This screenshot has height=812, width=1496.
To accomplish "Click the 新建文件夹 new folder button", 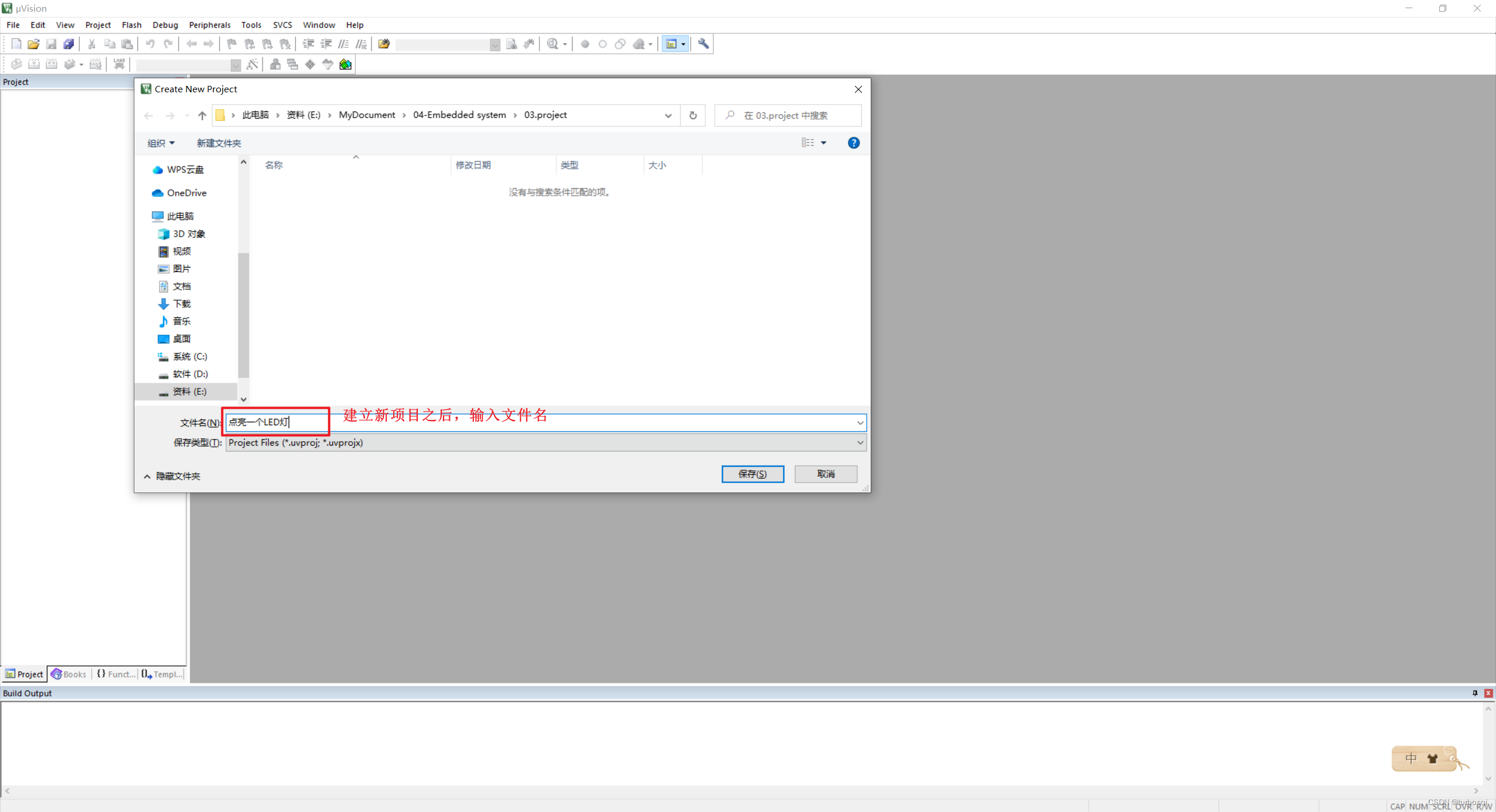I will click(219, 143).
